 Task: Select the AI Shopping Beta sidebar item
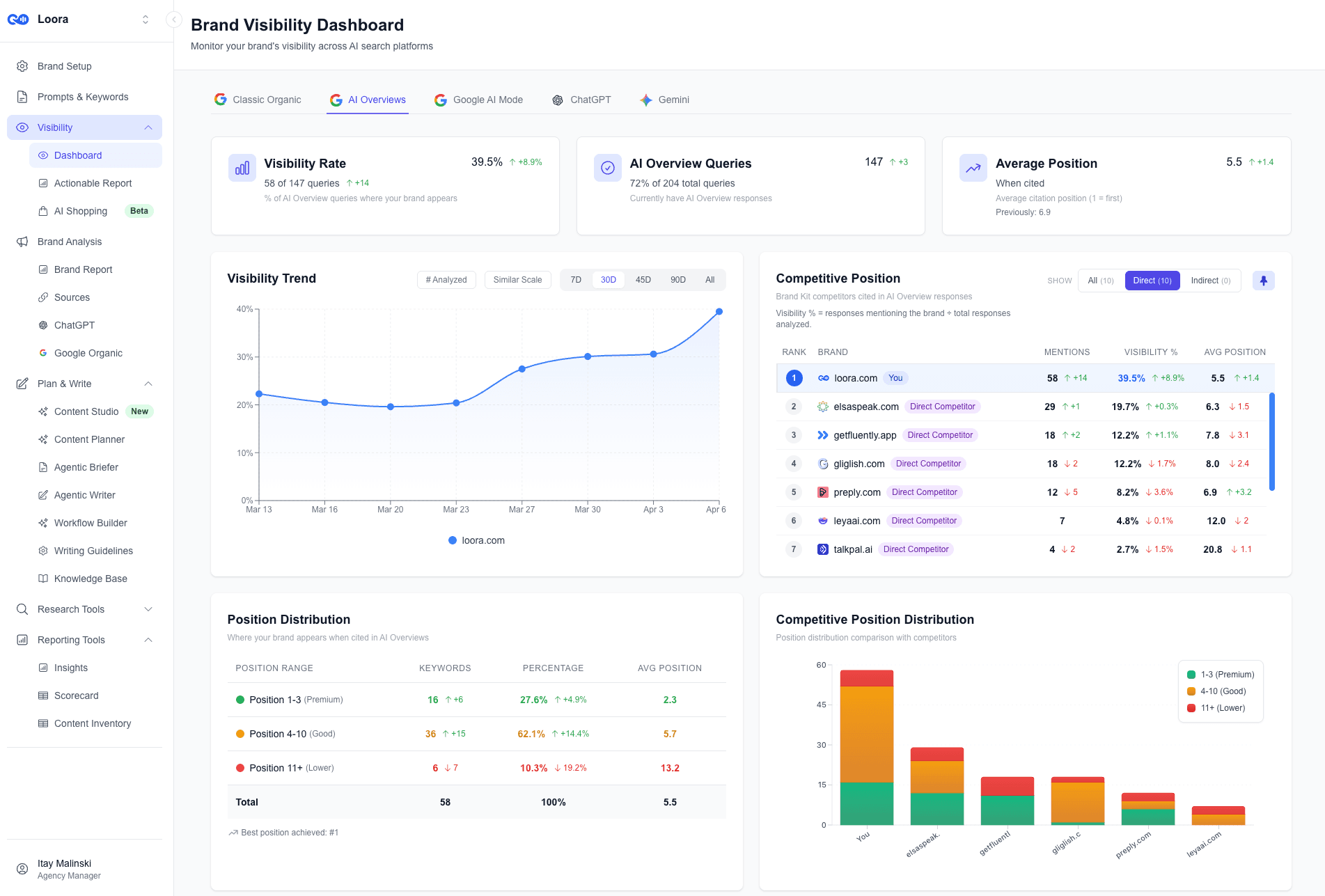[x=80, y=211]
